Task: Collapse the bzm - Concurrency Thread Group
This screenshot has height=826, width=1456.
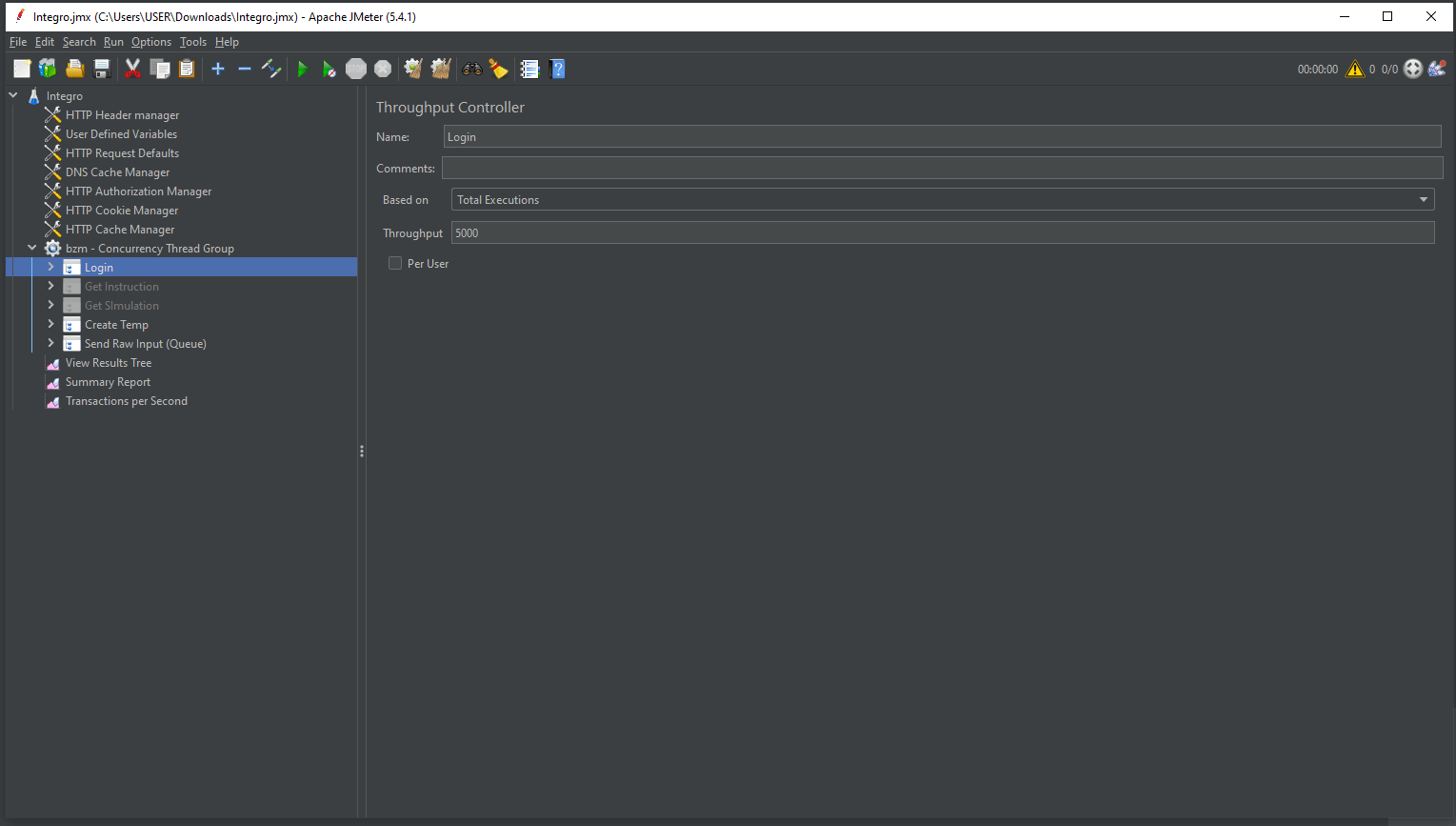Action: [x=31, y=248]
